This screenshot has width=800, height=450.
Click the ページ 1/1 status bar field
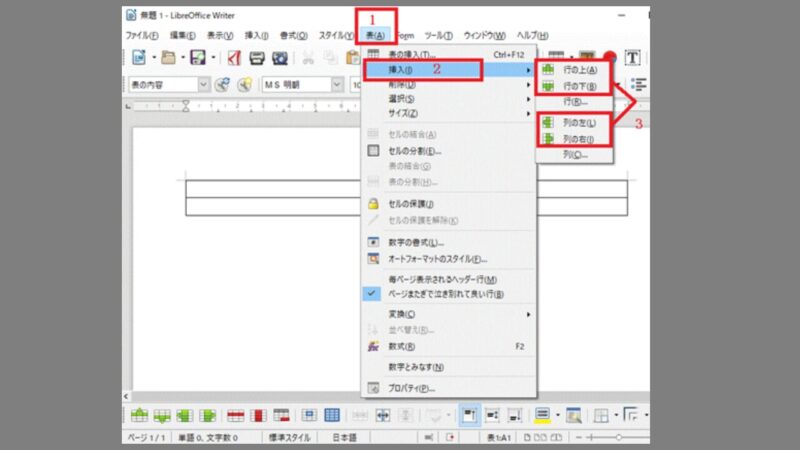[146, 438]
